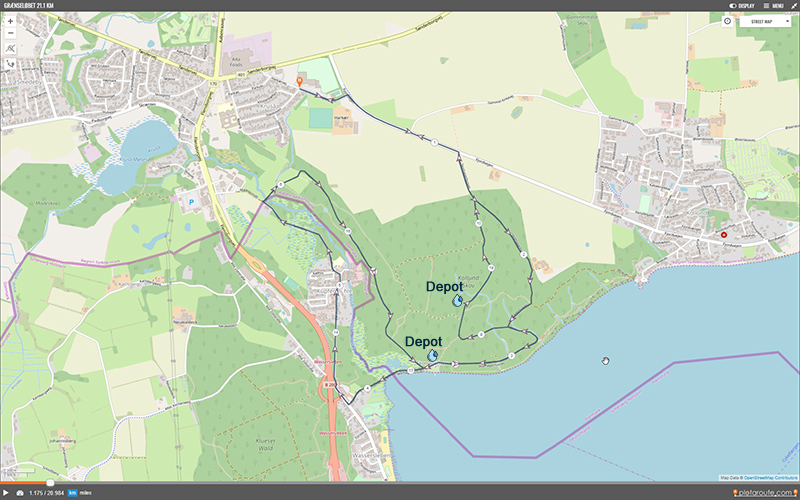Select the upper Depot water marker
Image resolution: width=800 pixels, height=500 pixels.
click(457, 299)
